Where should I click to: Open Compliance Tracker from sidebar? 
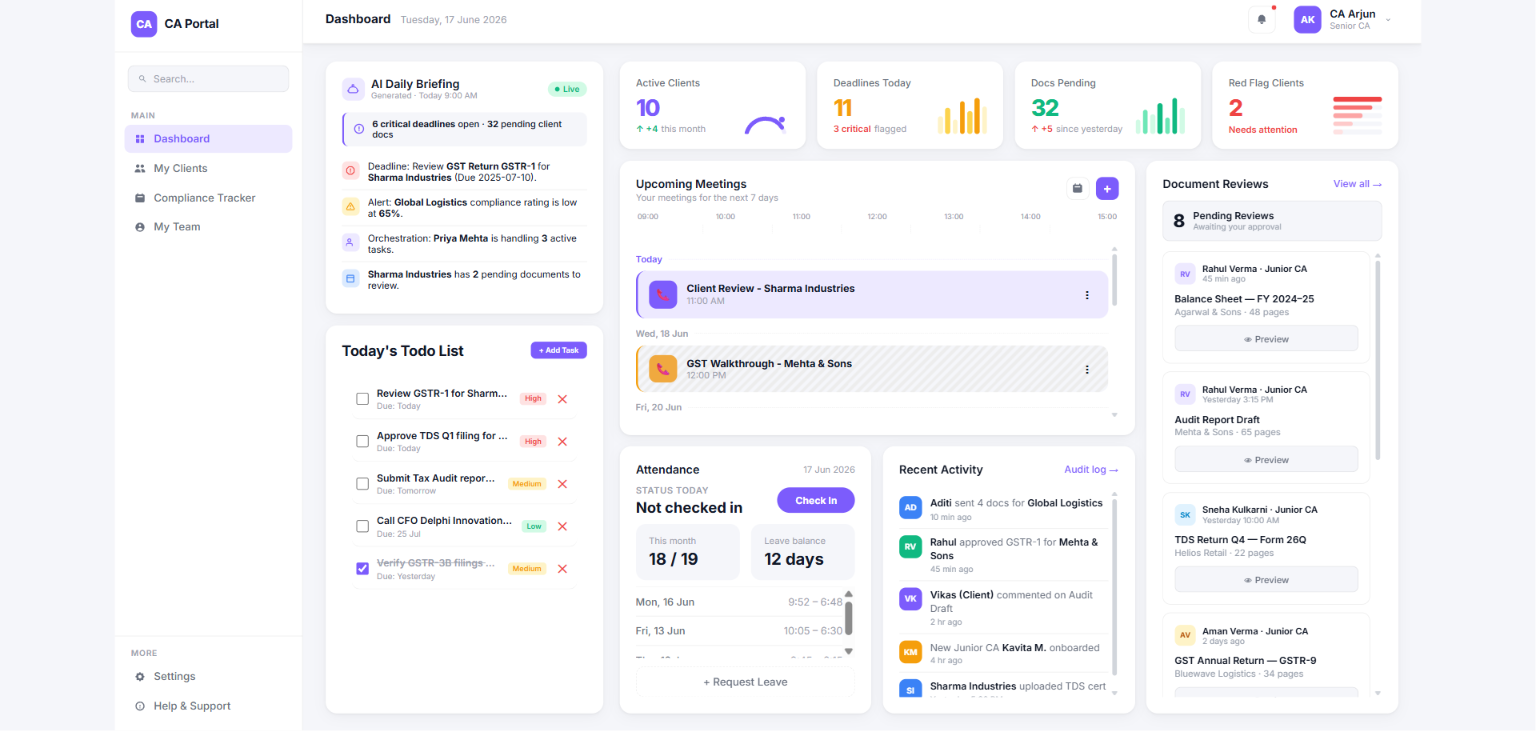[x=208, y=198]
